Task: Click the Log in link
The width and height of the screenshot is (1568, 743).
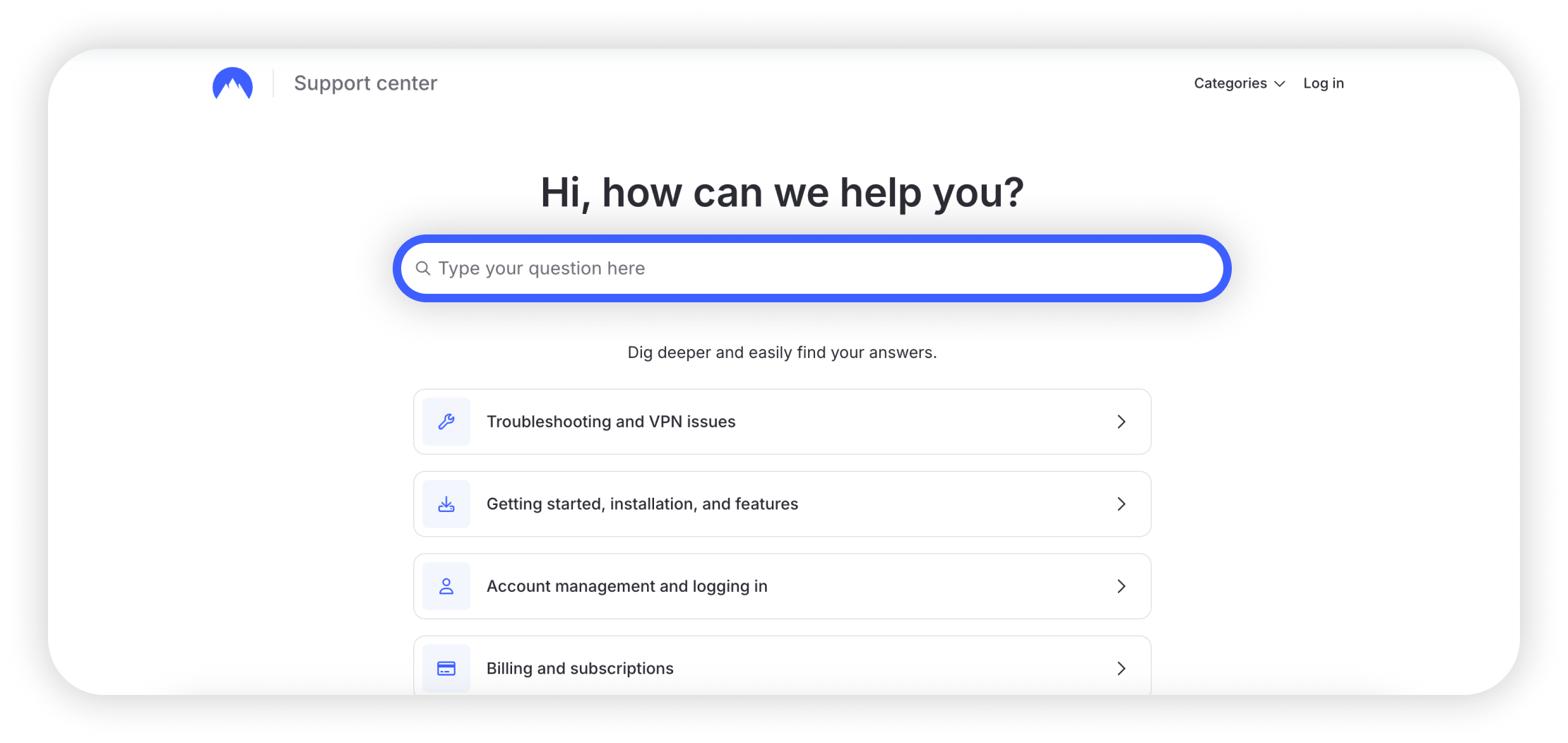Action: 1324,83
